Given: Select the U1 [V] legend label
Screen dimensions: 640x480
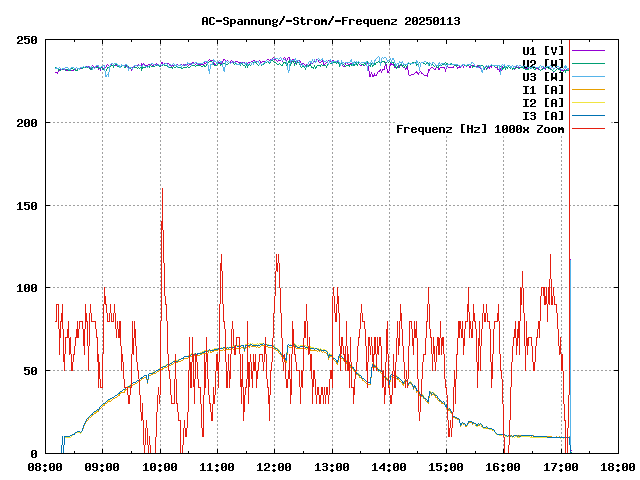Looking at the screenshot, I should click(543, 50).
